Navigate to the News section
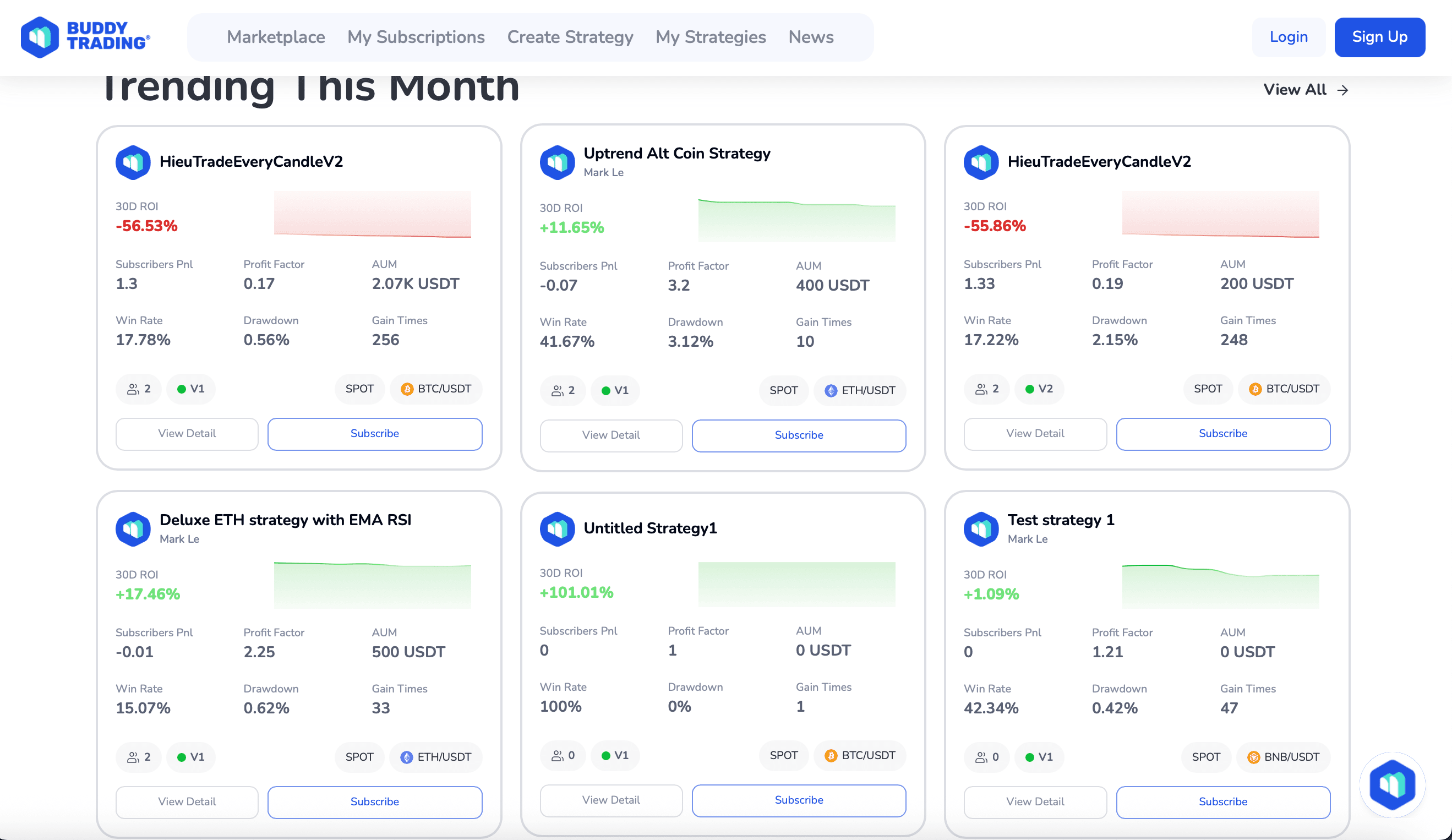The width and height of the screenshot is (1452, 840). (810, 37)
